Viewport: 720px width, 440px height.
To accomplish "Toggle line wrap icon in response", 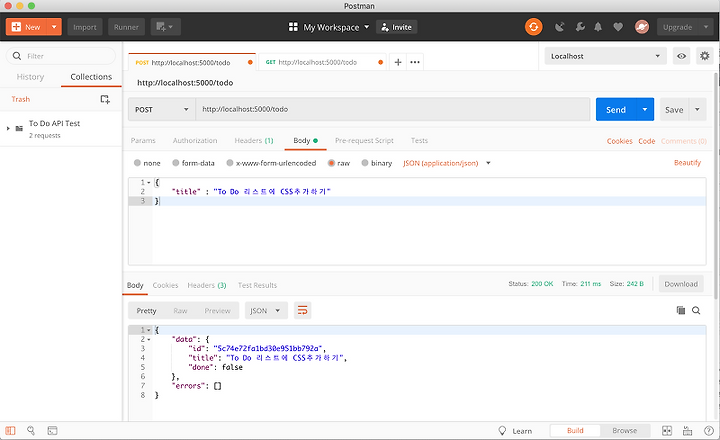I will coord(302,310).
